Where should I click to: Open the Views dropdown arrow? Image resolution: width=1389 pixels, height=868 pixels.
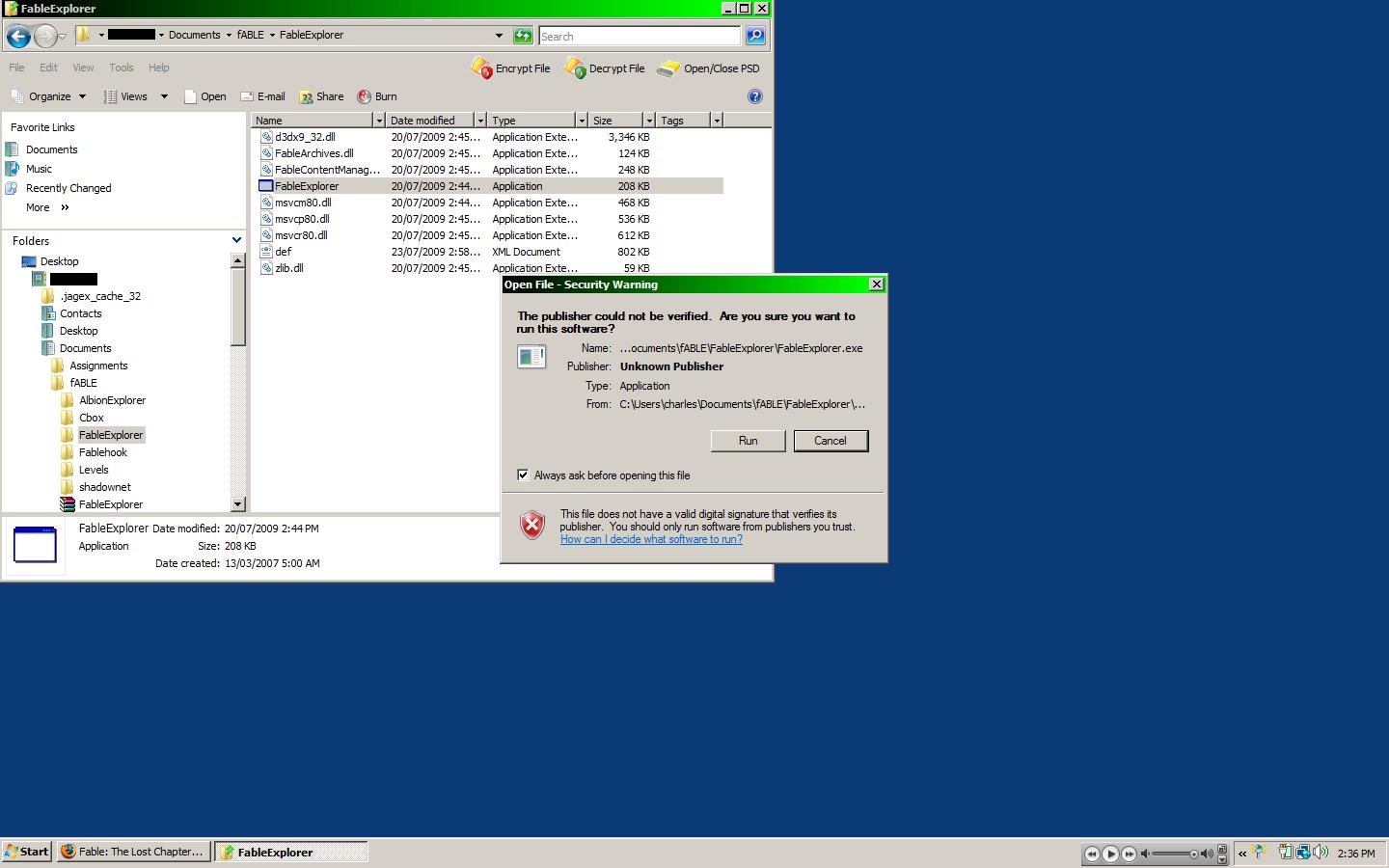point(164,96)
